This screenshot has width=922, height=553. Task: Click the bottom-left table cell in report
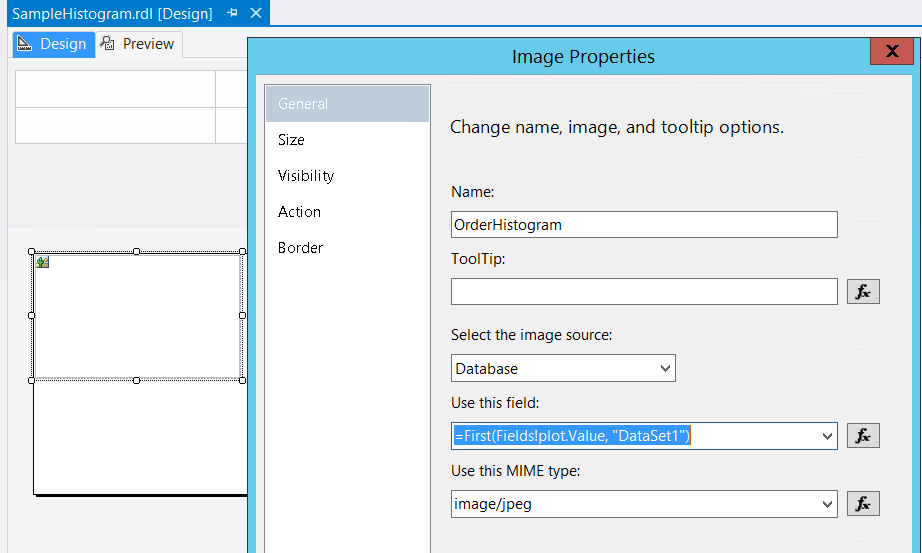pyautogui.click(x=115, y=125)
